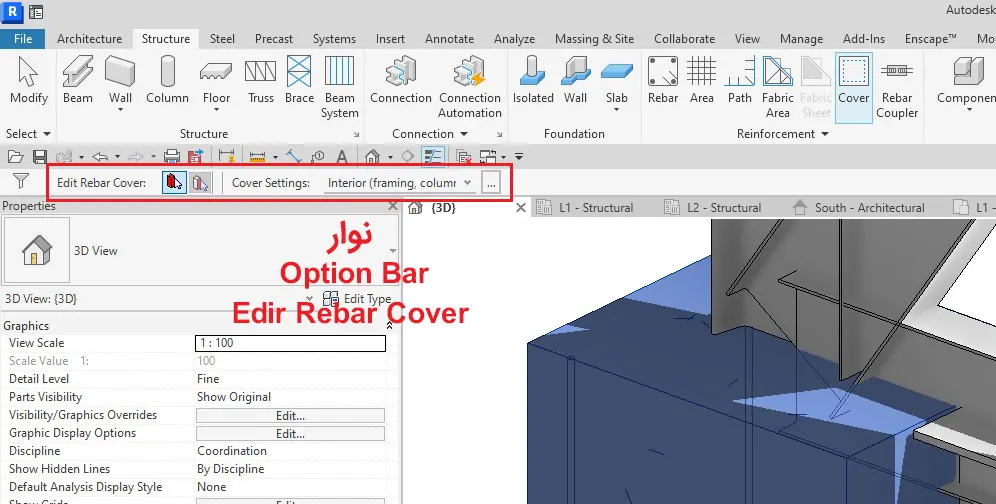Viewport: 996px width, 504px height.
Task: Open the Rebar Coupler tool
Action: tap(896, 88)
